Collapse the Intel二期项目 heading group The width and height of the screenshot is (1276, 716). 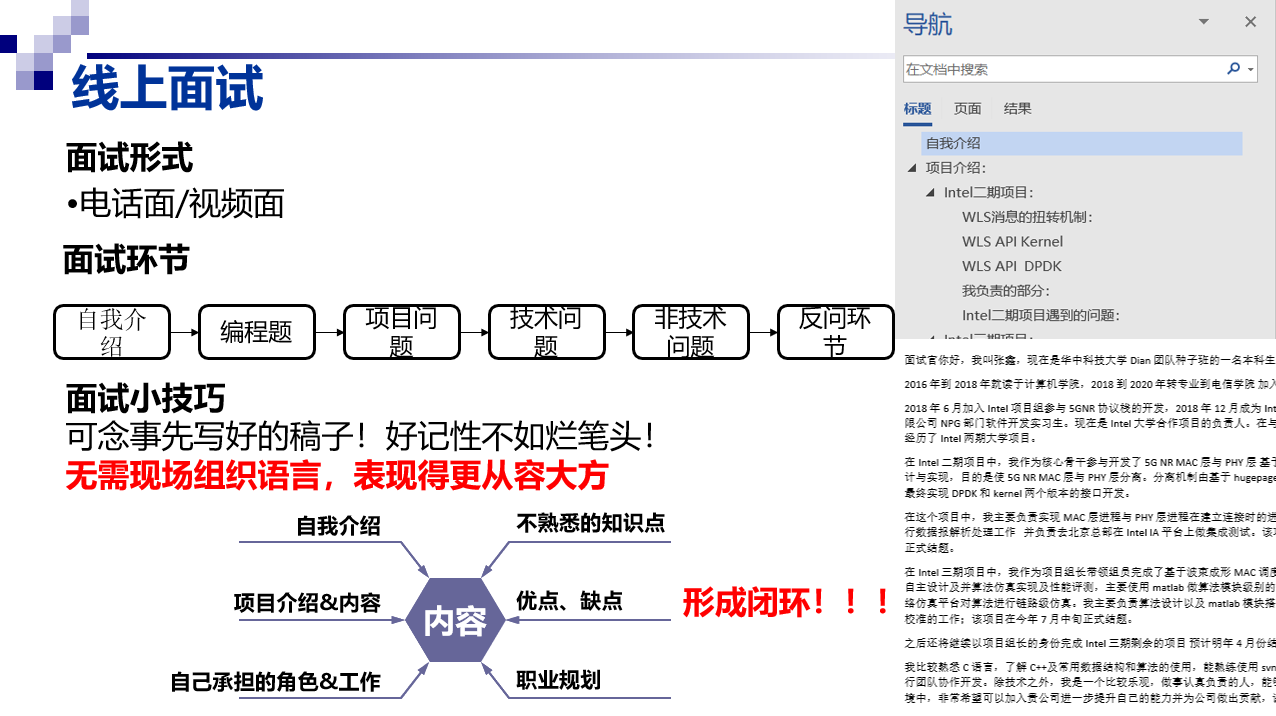click(929, 192)
